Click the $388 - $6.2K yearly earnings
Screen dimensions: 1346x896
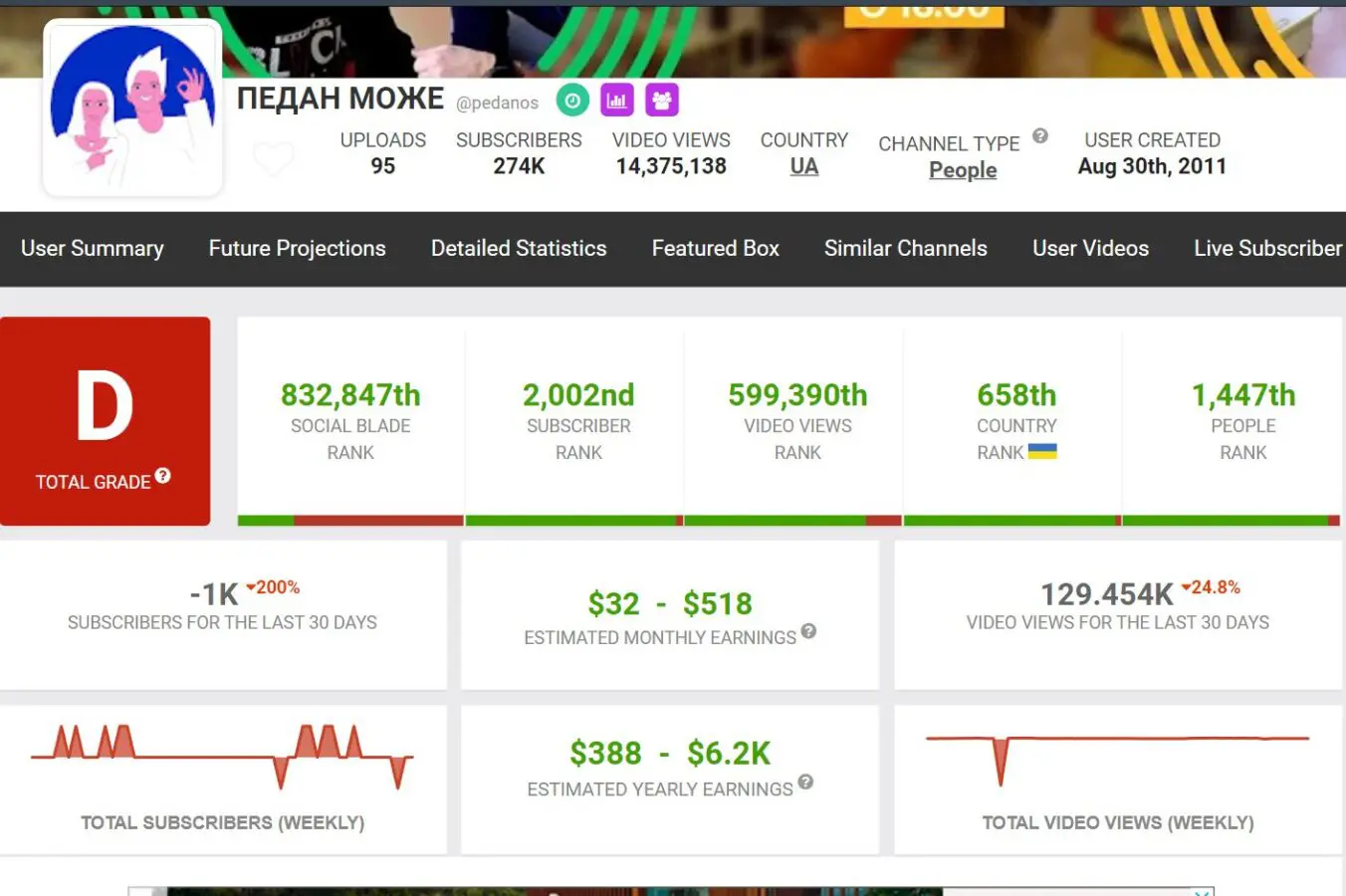(670, 754)
